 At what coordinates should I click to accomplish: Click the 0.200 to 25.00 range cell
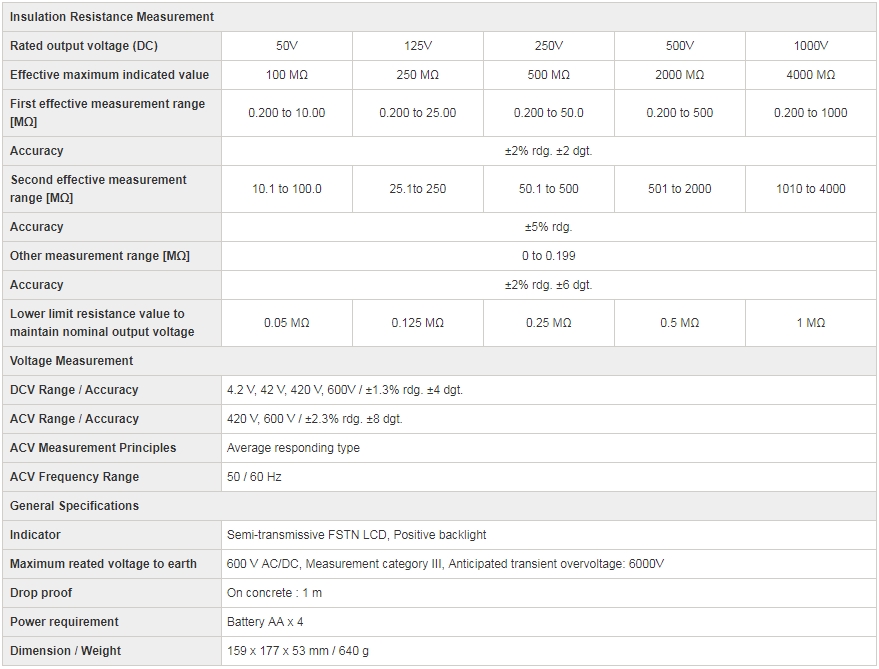417,113
